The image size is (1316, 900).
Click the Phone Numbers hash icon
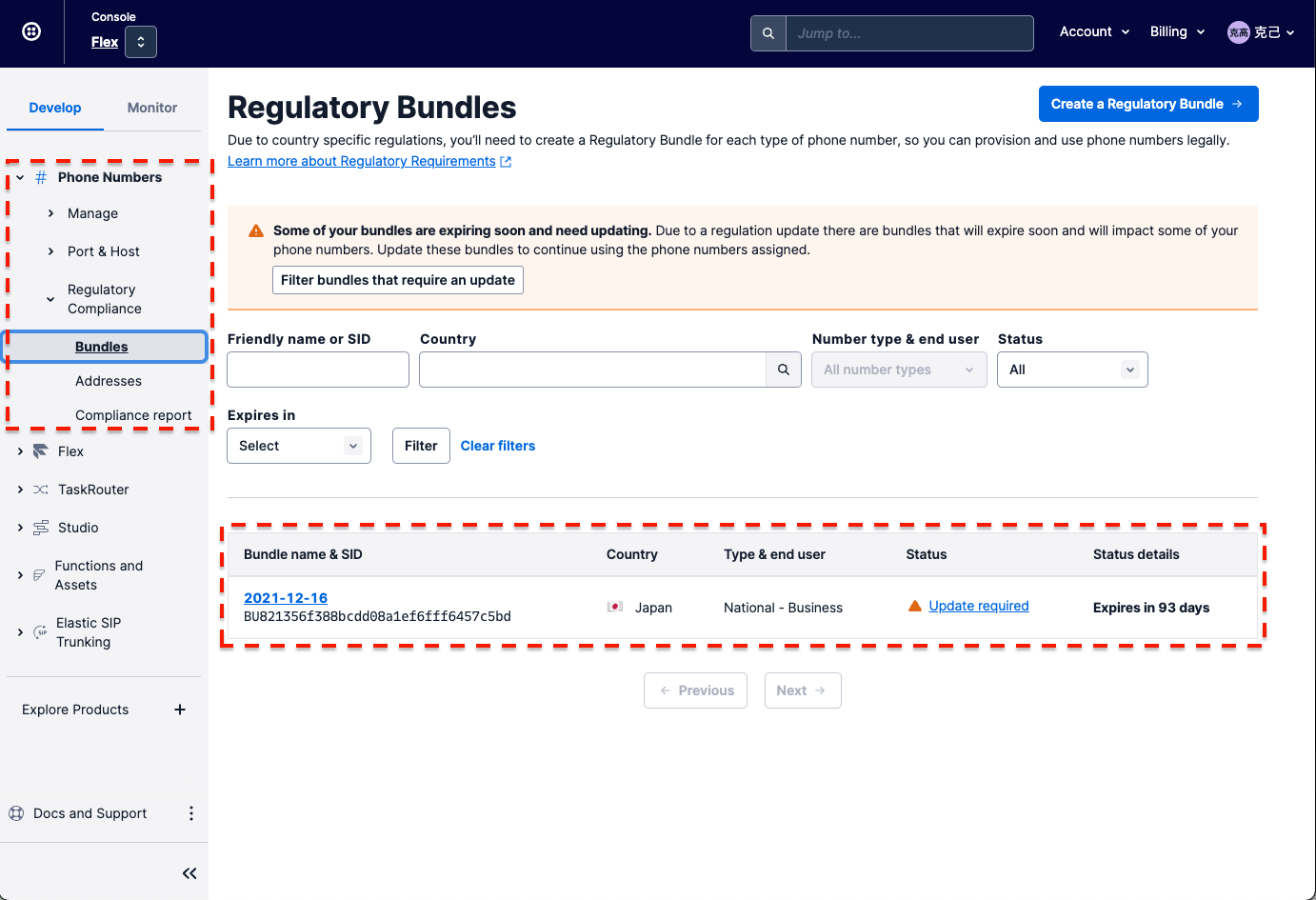[41, 177]
